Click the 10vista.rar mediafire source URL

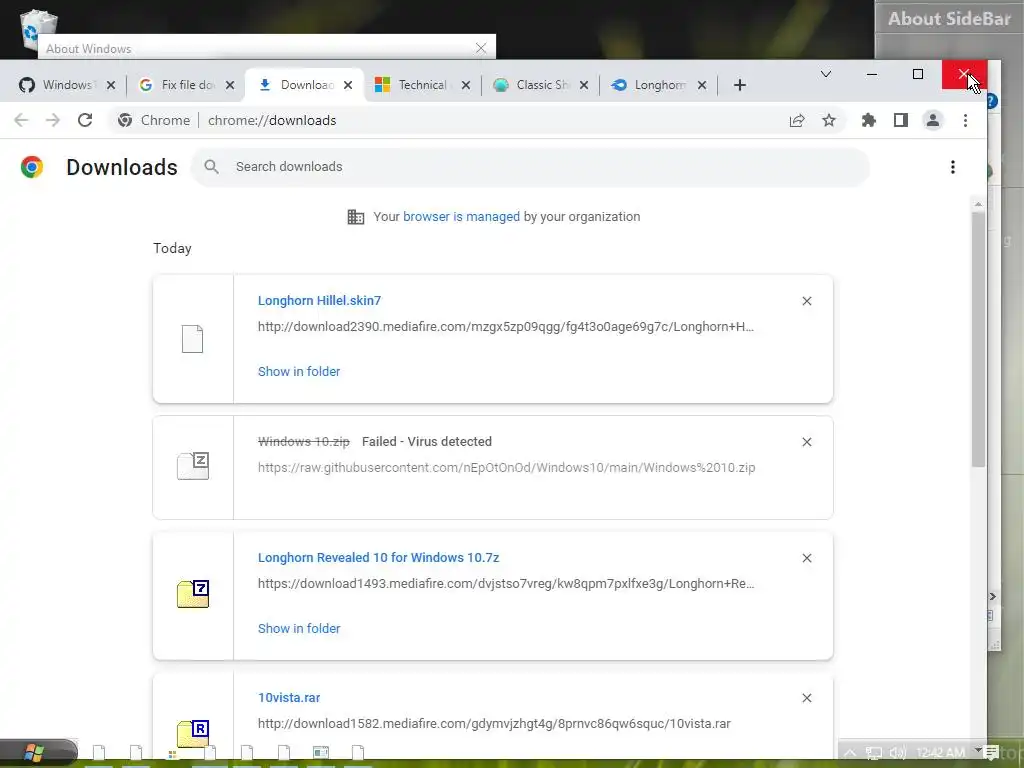[x=494, y=724]
